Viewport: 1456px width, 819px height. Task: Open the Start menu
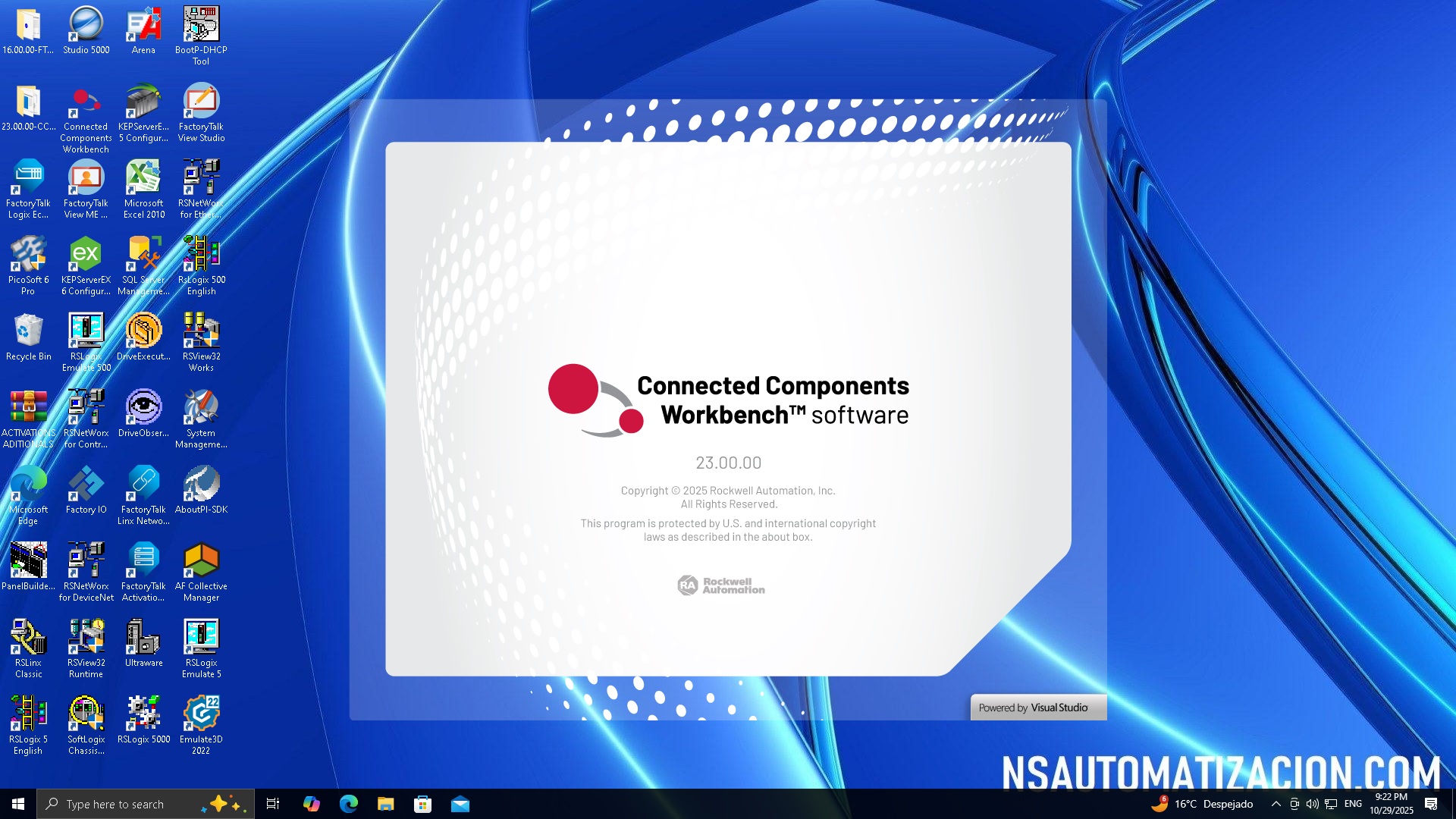pyautogui.click(x=17, y=804)
